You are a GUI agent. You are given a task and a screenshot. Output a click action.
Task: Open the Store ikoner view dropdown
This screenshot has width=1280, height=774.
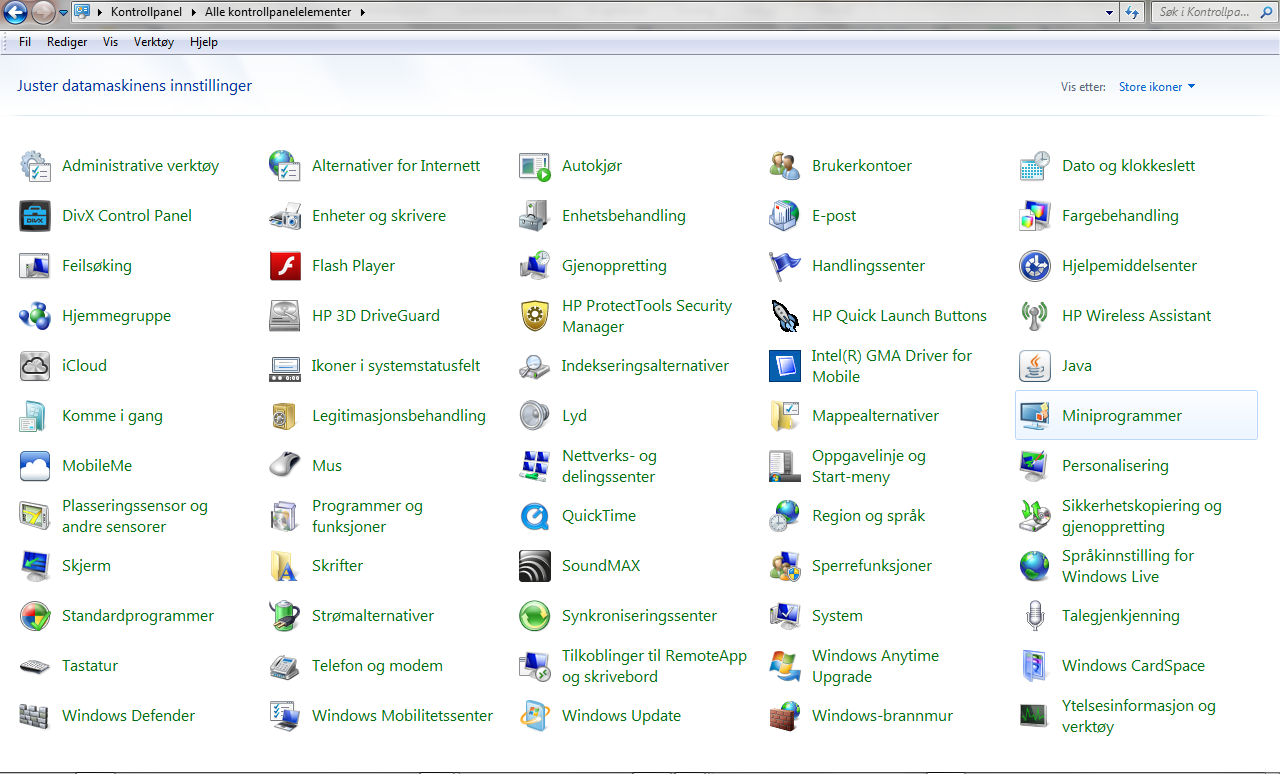[1157, 87]
